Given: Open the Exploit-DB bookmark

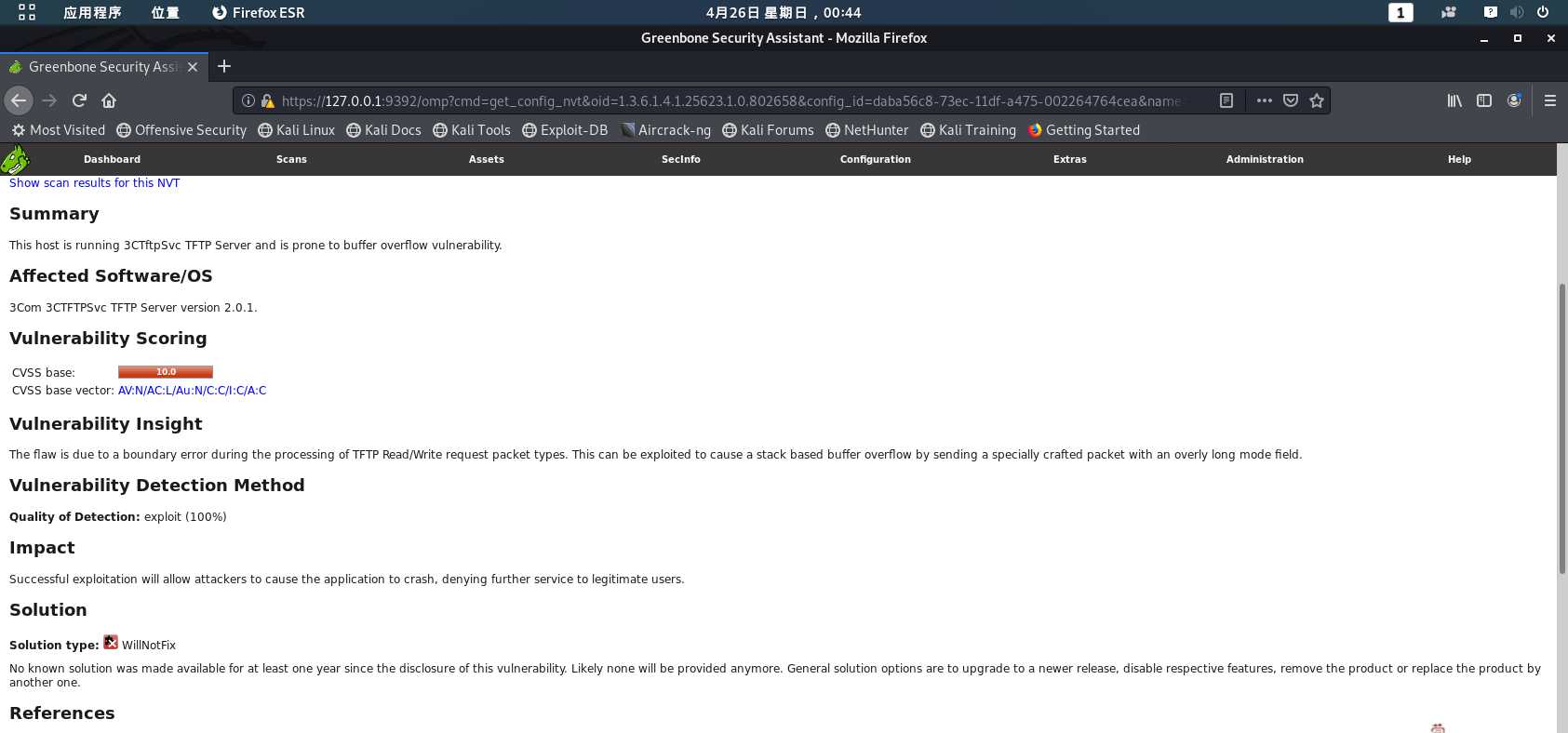Looking at the screenshot, I should (x=565, y=130).
